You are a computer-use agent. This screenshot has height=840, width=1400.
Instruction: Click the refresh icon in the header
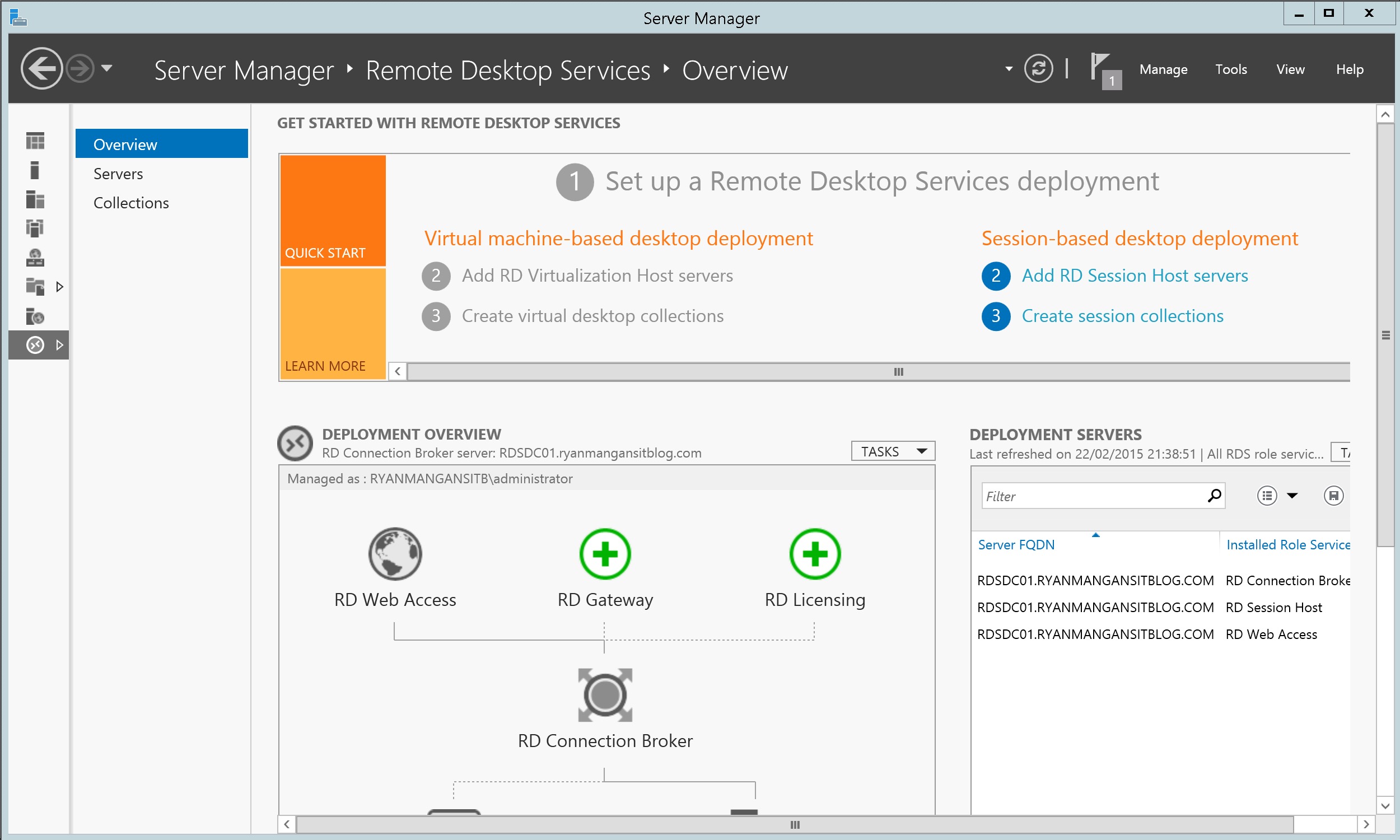coord(1038,69)
